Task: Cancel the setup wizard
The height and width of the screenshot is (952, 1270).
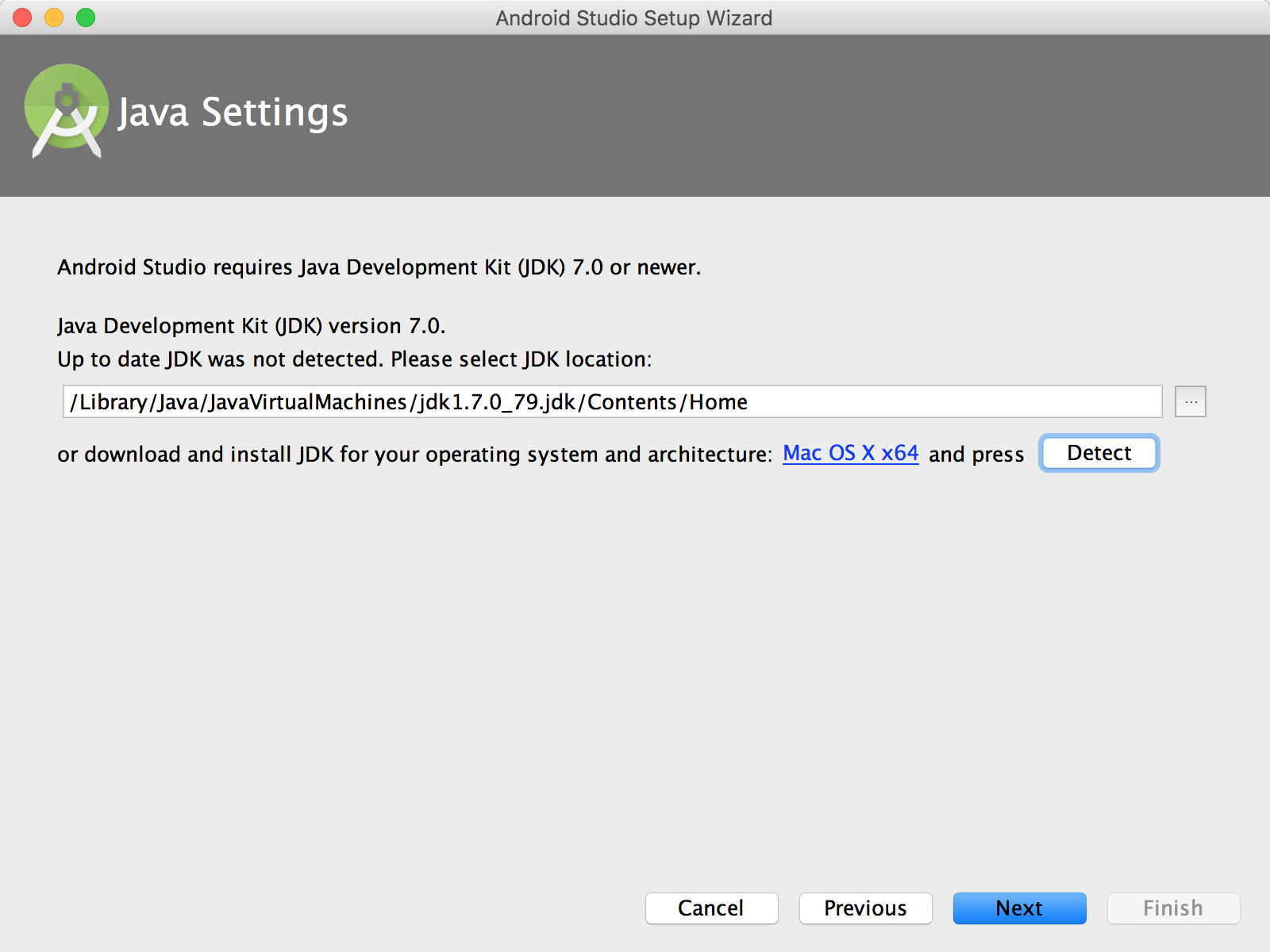Action: coord(711,908)
